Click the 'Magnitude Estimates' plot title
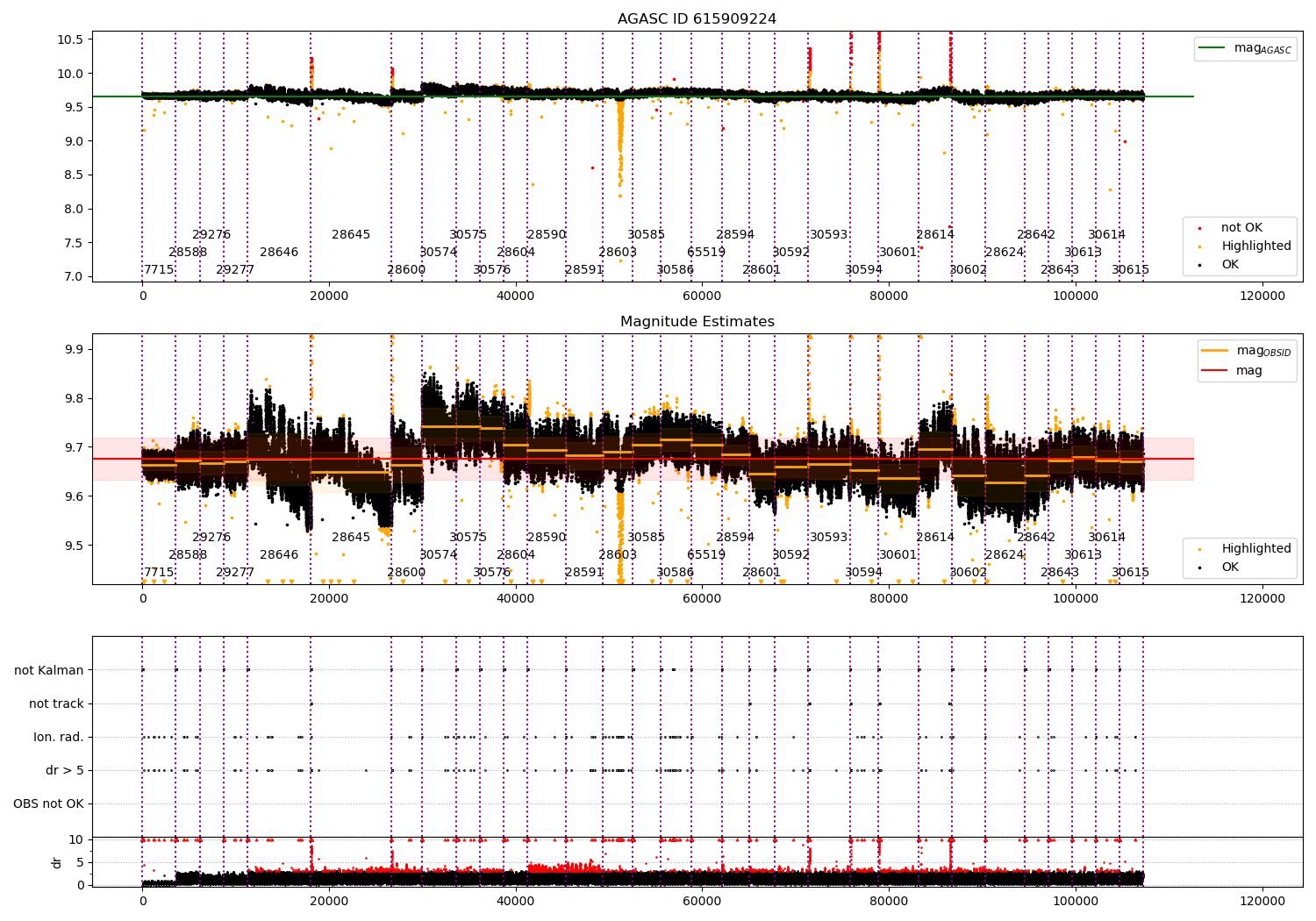This screenshot has height=921, width=1316. [697, 322]
